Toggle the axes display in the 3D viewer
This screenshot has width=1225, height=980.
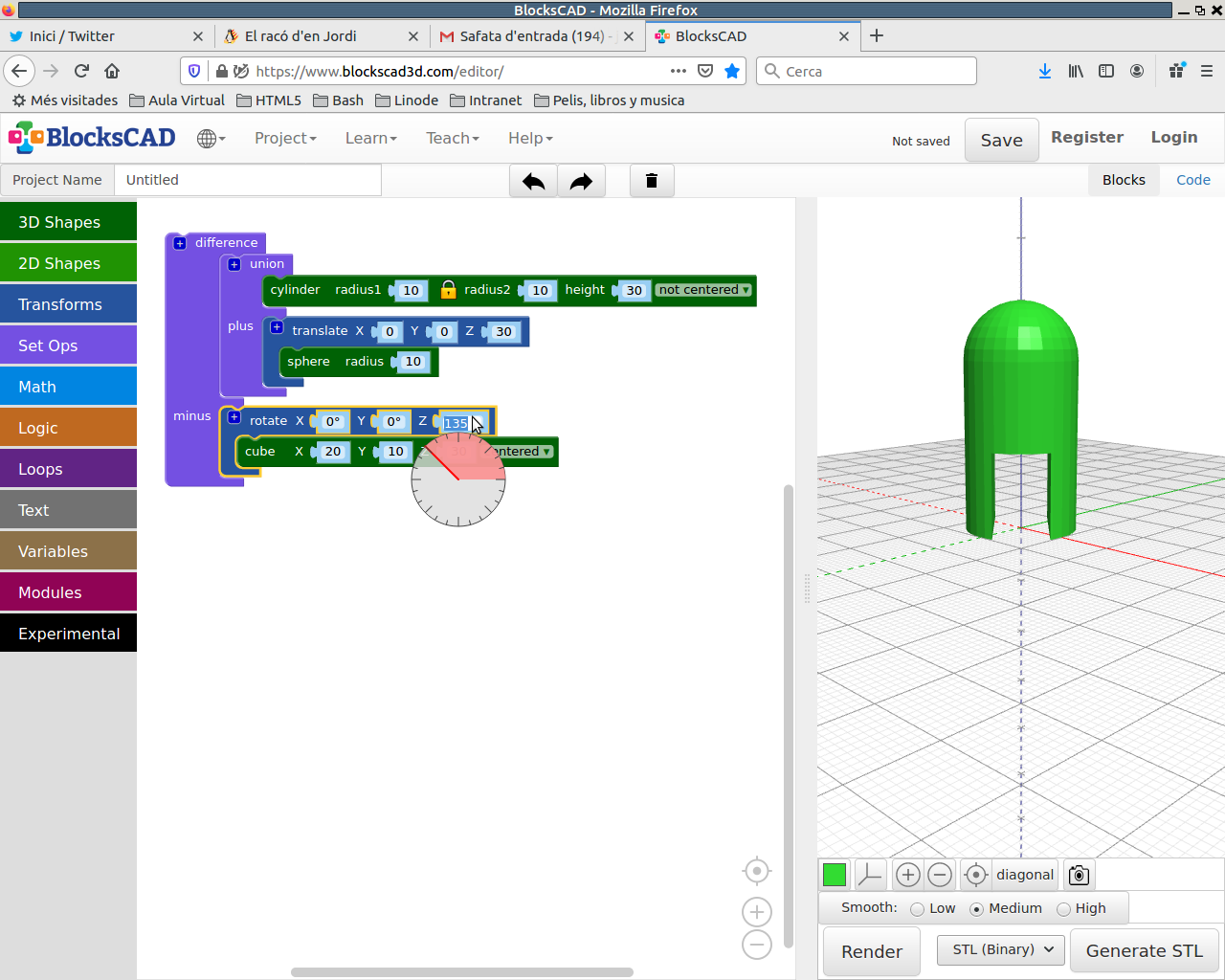tap(870, 875)
